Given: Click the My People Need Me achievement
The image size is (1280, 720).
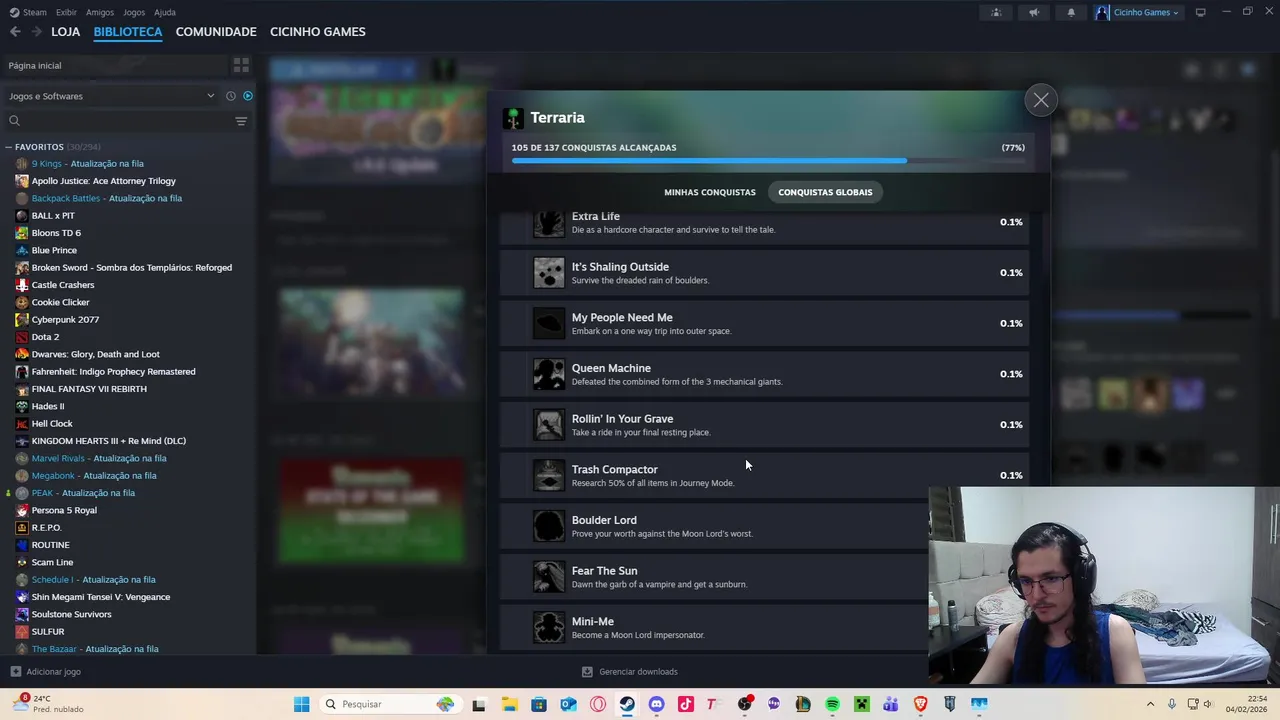Looking at the screenshot, I should click(765, 323).
